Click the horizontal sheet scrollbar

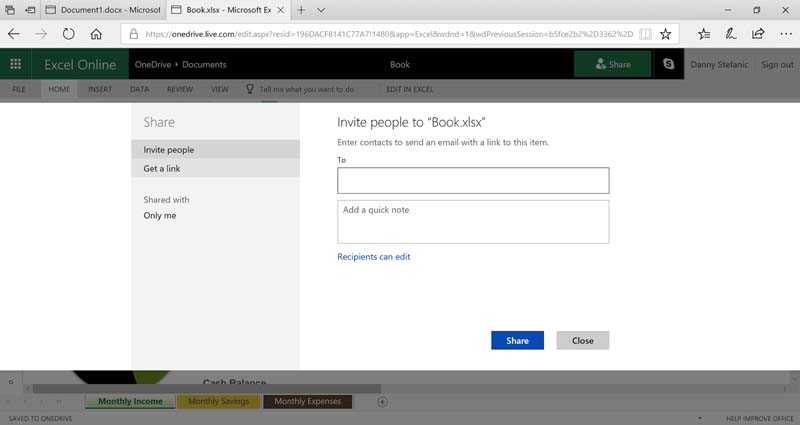(x=207, y=389)
